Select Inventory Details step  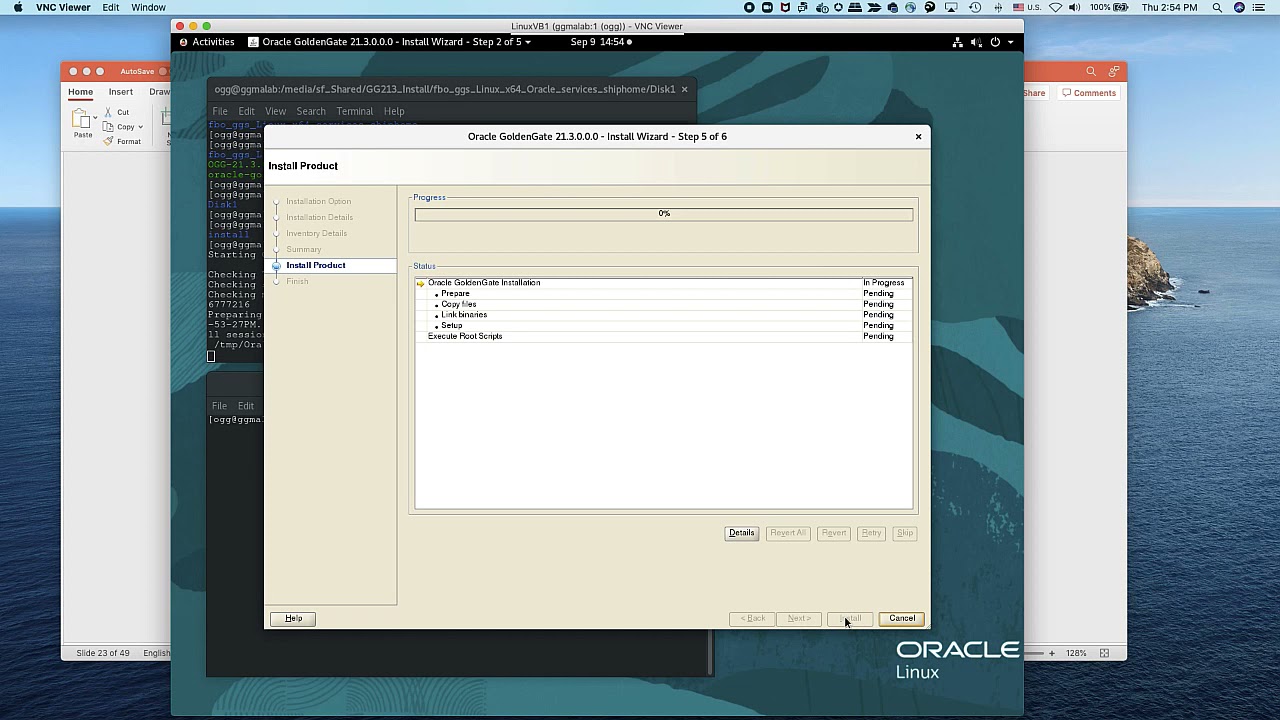tap(316, 233)
